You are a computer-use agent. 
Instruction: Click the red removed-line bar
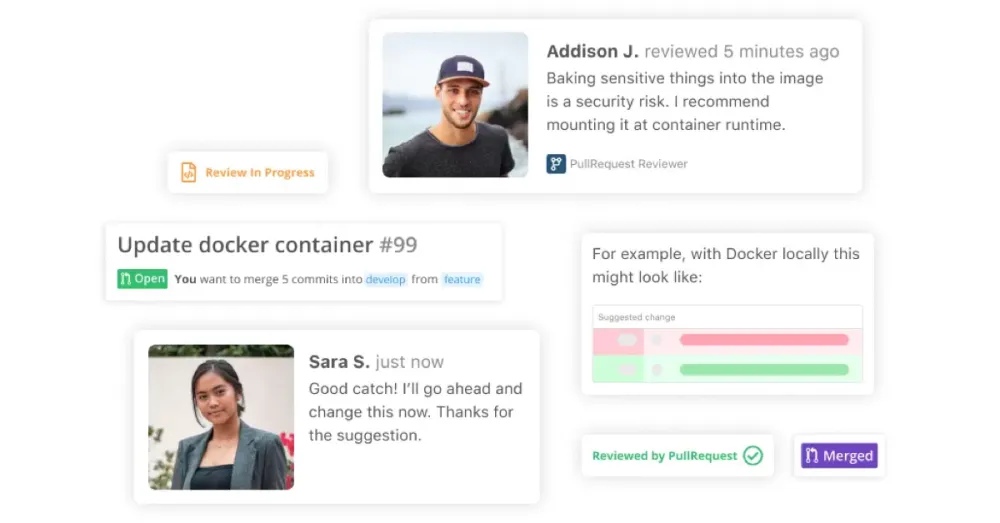coord(763,340)
